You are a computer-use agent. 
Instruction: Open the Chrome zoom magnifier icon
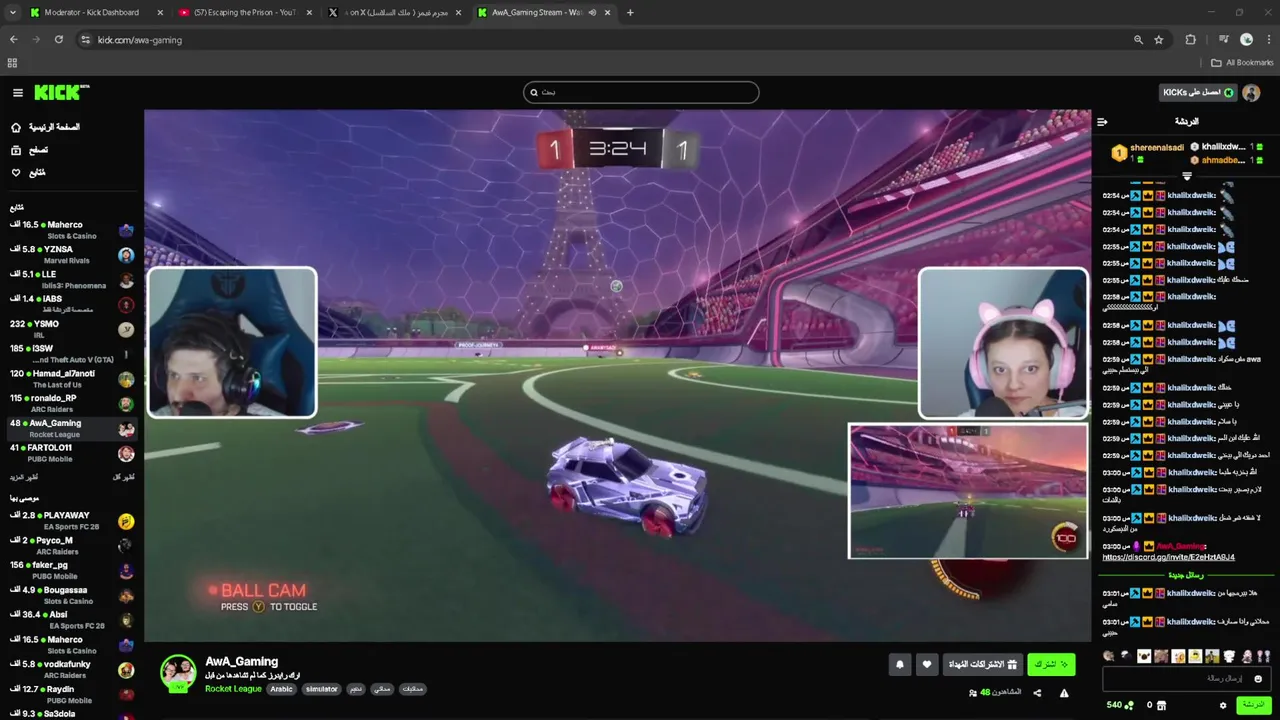pos(1138,39)
